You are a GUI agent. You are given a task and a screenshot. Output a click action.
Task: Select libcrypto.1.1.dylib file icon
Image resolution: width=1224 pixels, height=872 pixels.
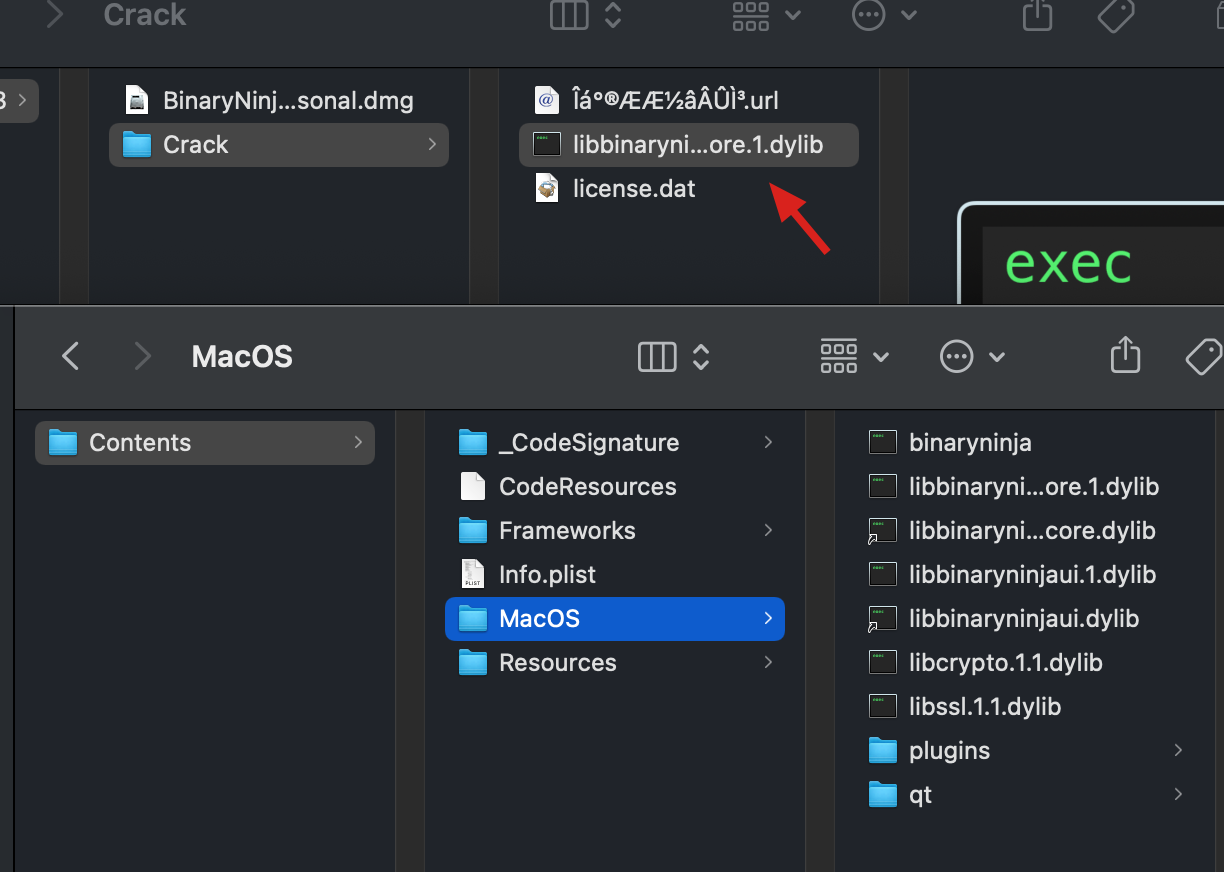pyautogui.click(x=883, y=662)
